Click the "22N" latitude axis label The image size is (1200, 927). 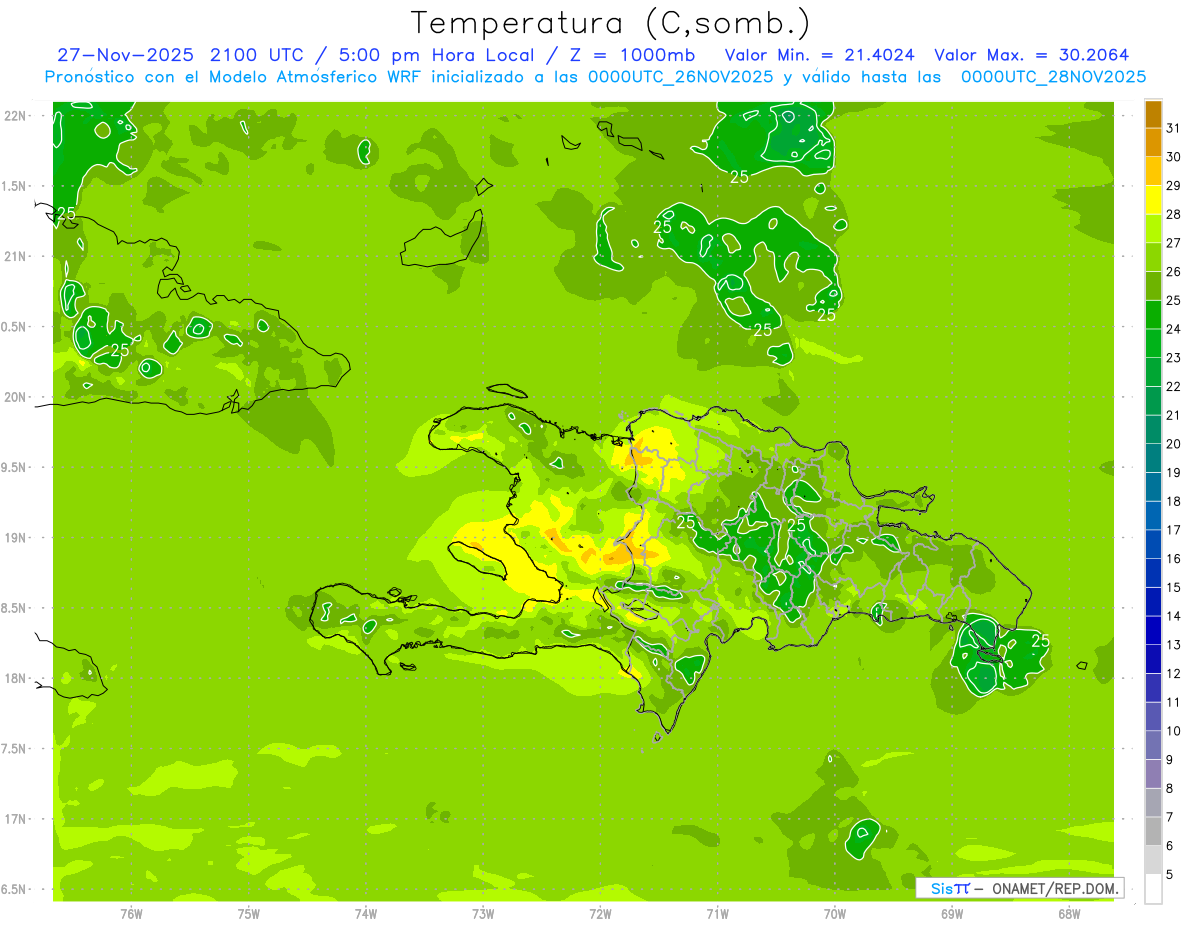point(15,116)
